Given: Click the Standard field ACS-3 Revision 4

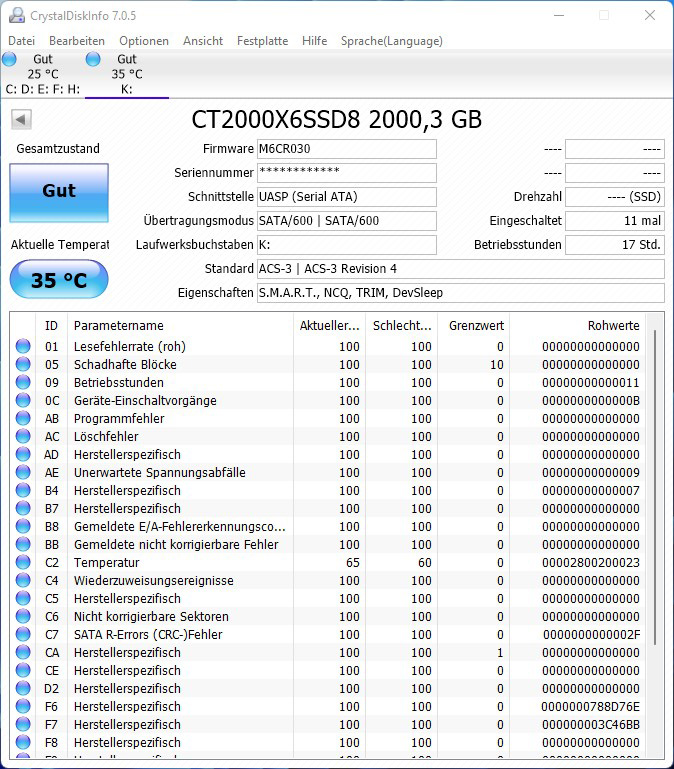Looking at the screenshot, I should point(461,269).
